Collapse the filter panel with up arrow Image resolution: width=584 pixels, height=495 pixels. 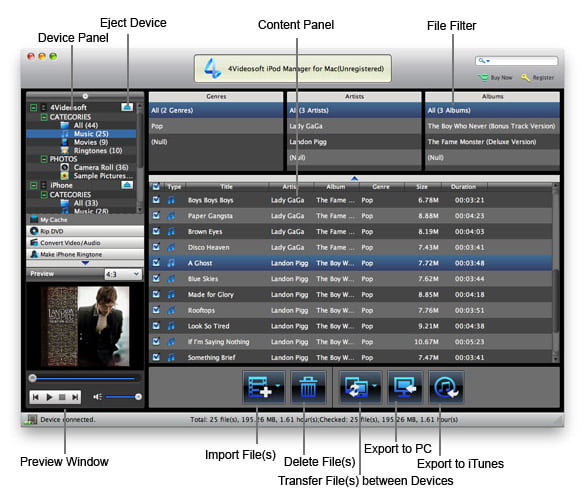coord(354,178)
